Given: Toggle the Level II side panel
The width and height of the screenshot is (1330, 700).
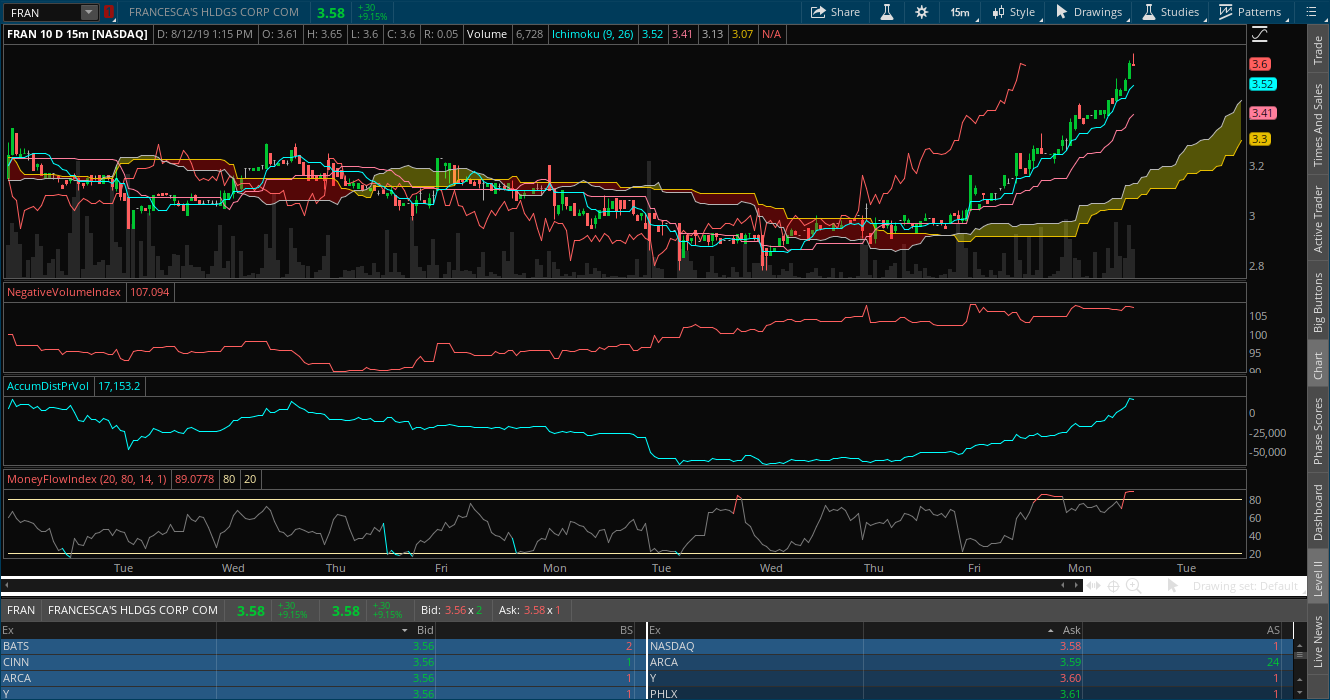Looking at the screenshot, I should click(1318, 577).
